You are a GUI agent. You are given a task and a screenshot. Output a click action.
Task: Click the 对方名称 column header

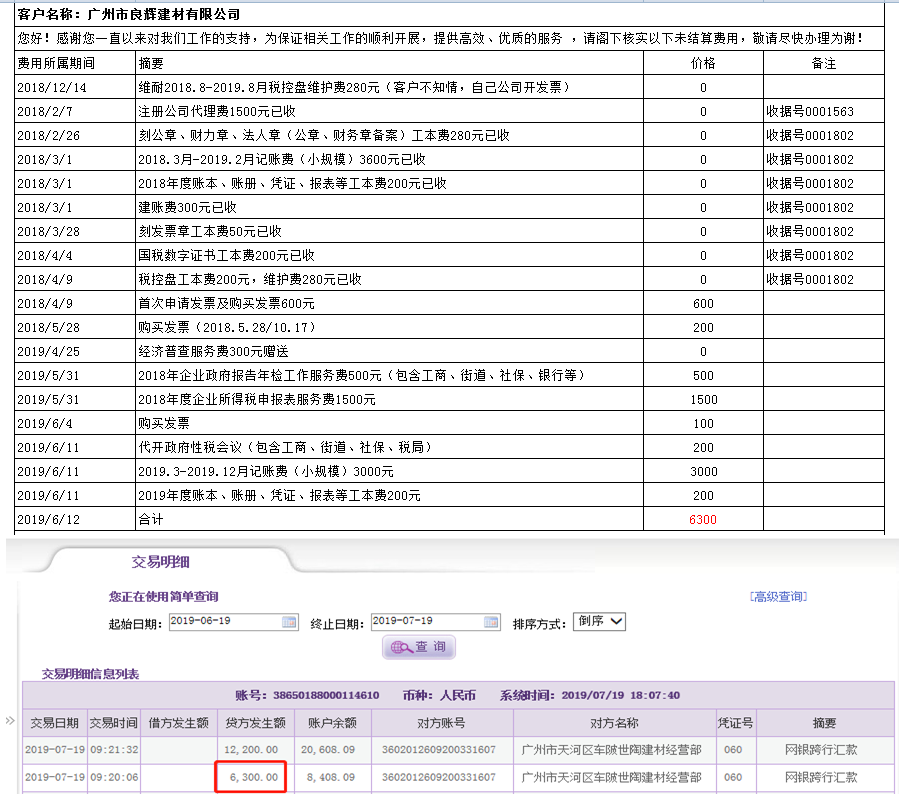click(614, 723)
